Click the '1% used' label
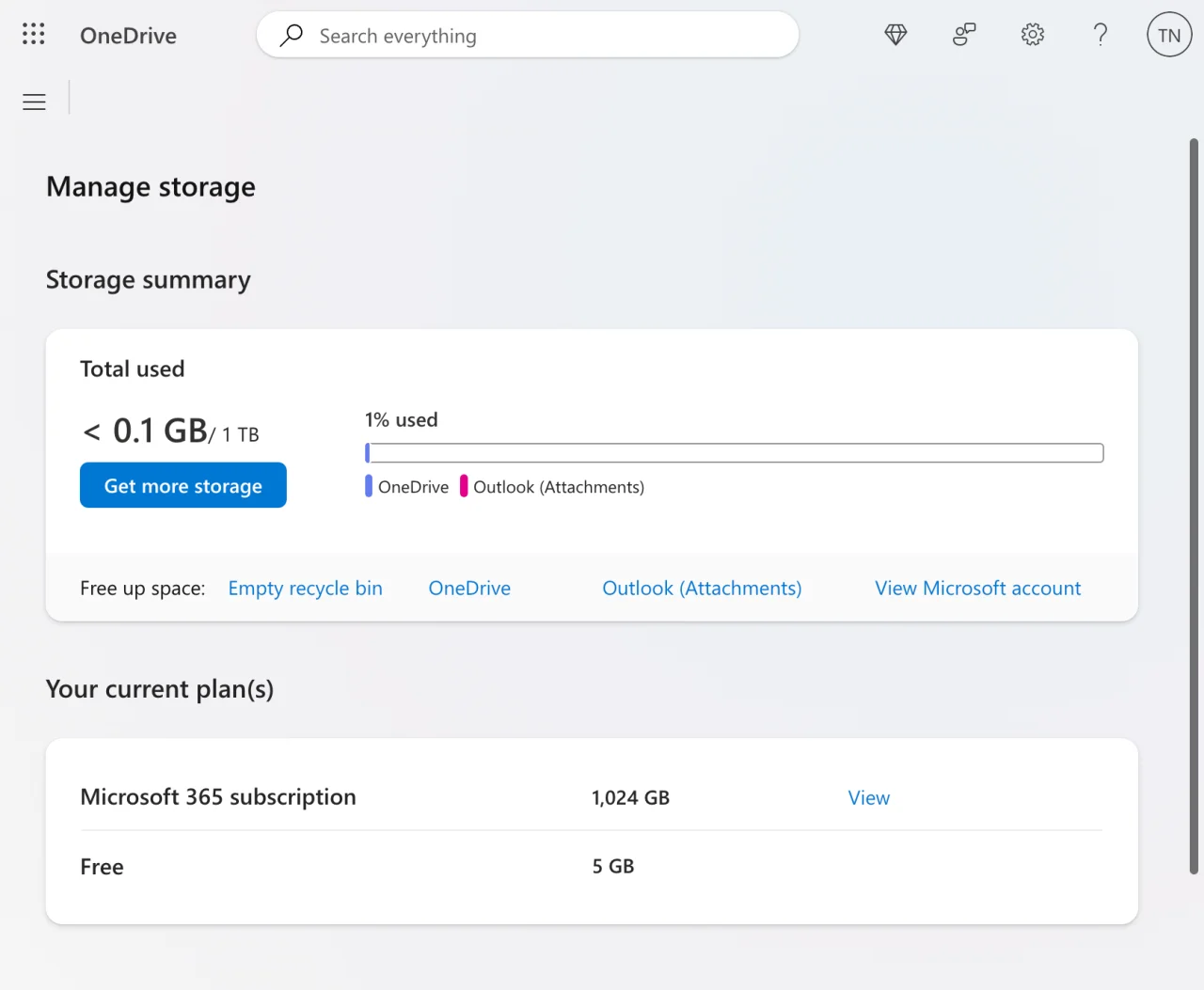The height and width of the screenshot is (990, 1204). tap(402, 420)
